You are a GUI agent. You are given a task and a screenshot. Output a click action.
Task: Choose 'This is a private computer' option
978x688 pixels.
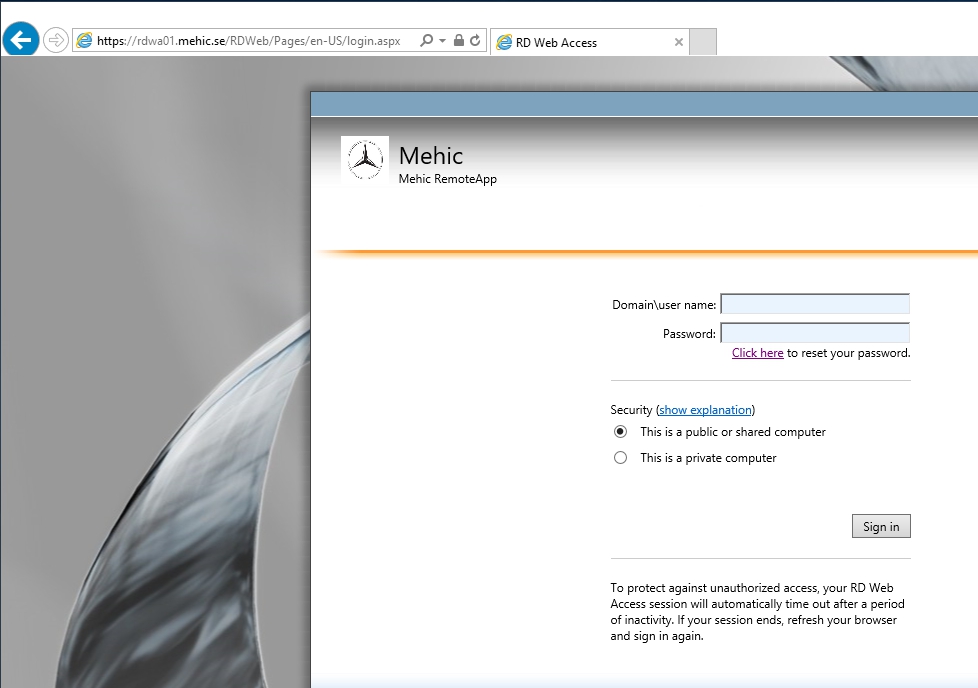coord(621,458)
